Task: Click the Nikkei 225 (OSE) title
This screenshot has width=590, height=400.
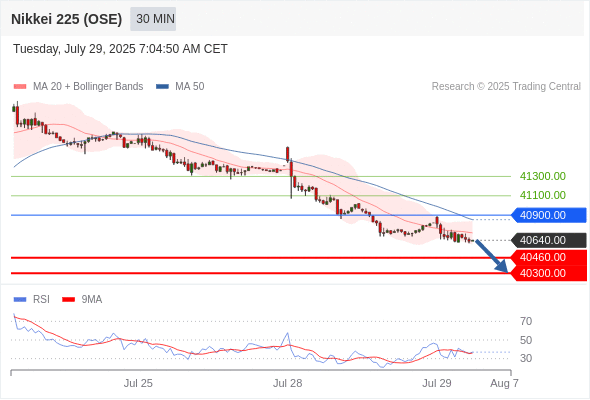Action: point(67,19)
